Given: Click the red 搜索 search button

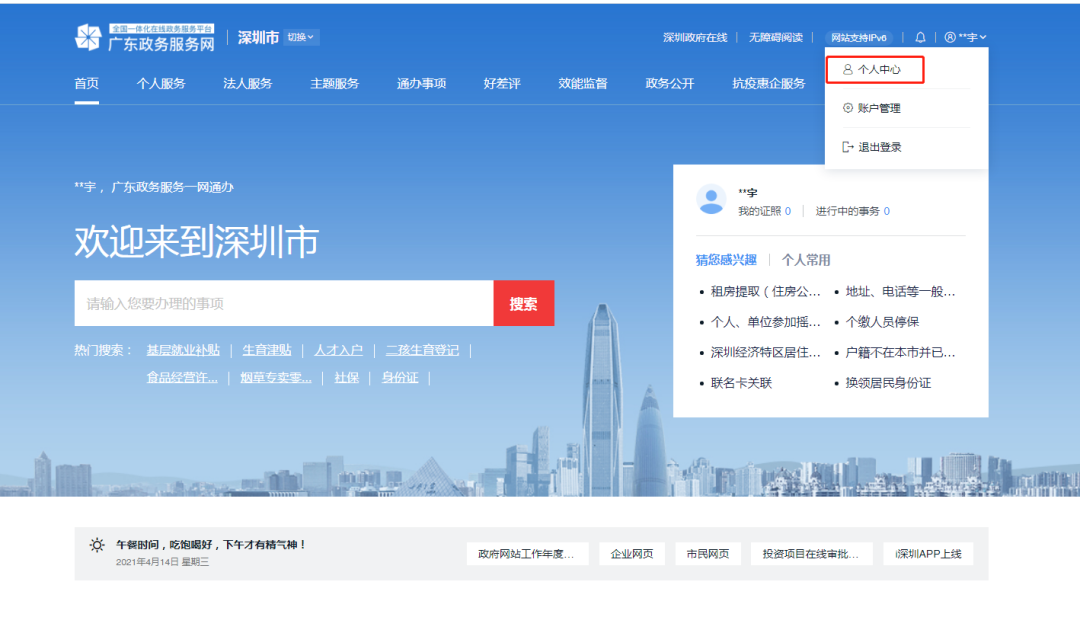Looking at the screenshot, I should coord(524,303).
